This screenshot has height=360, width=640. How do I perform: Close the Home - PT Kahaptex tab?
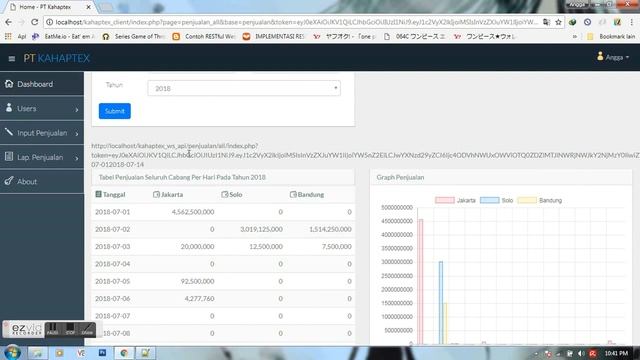pyautogui.click(x=88, y=7)
